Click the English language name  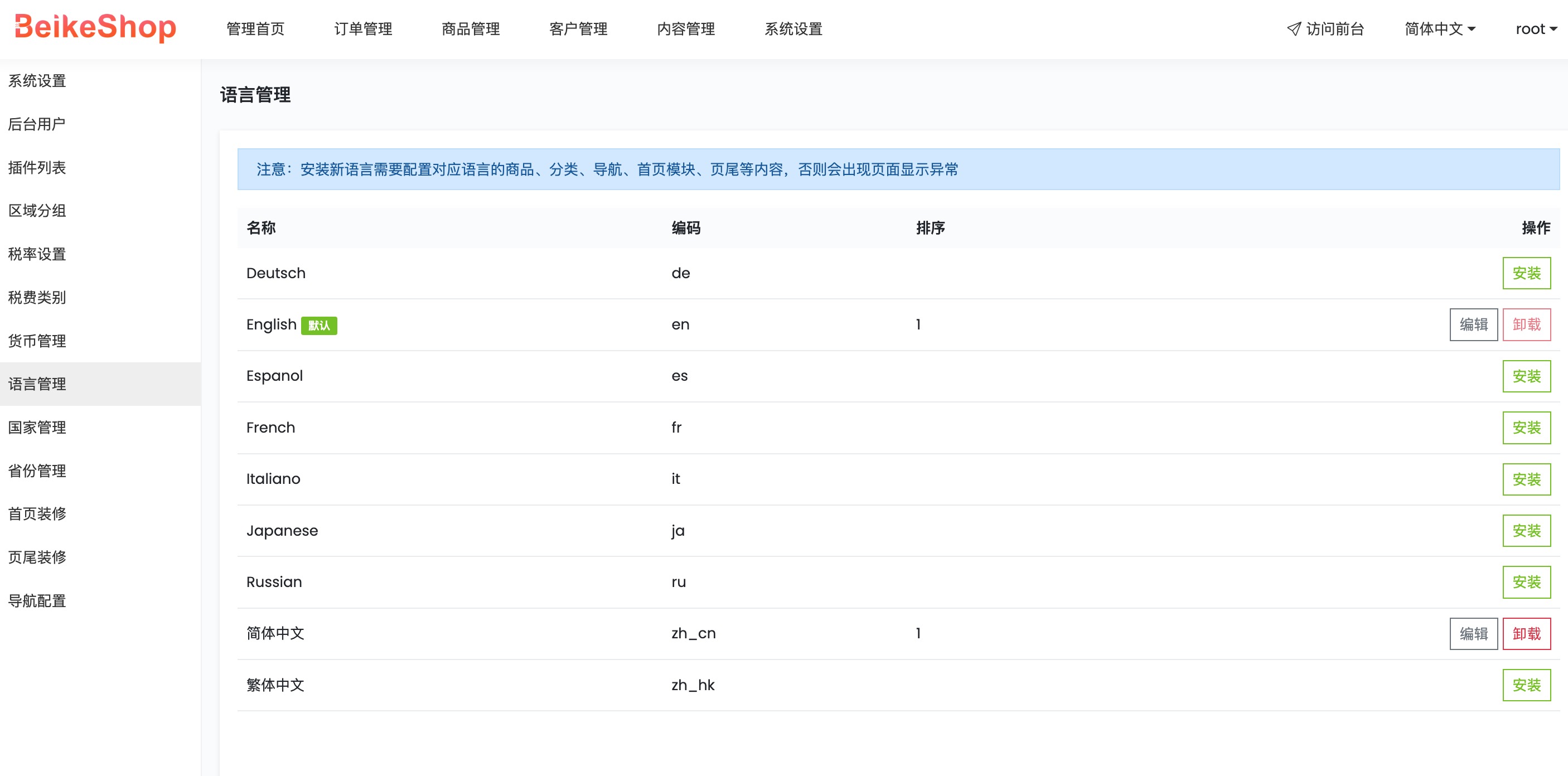272,324
